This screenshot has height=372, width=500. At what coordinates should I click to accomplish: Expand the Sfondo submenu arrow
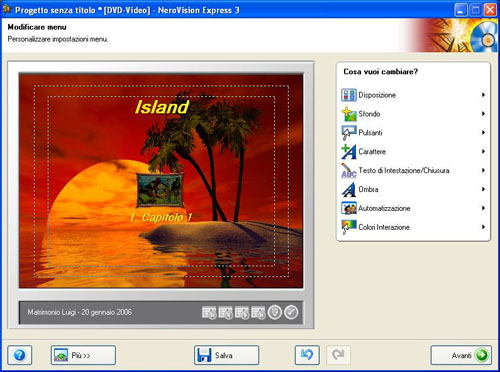[x=483, y=114]
